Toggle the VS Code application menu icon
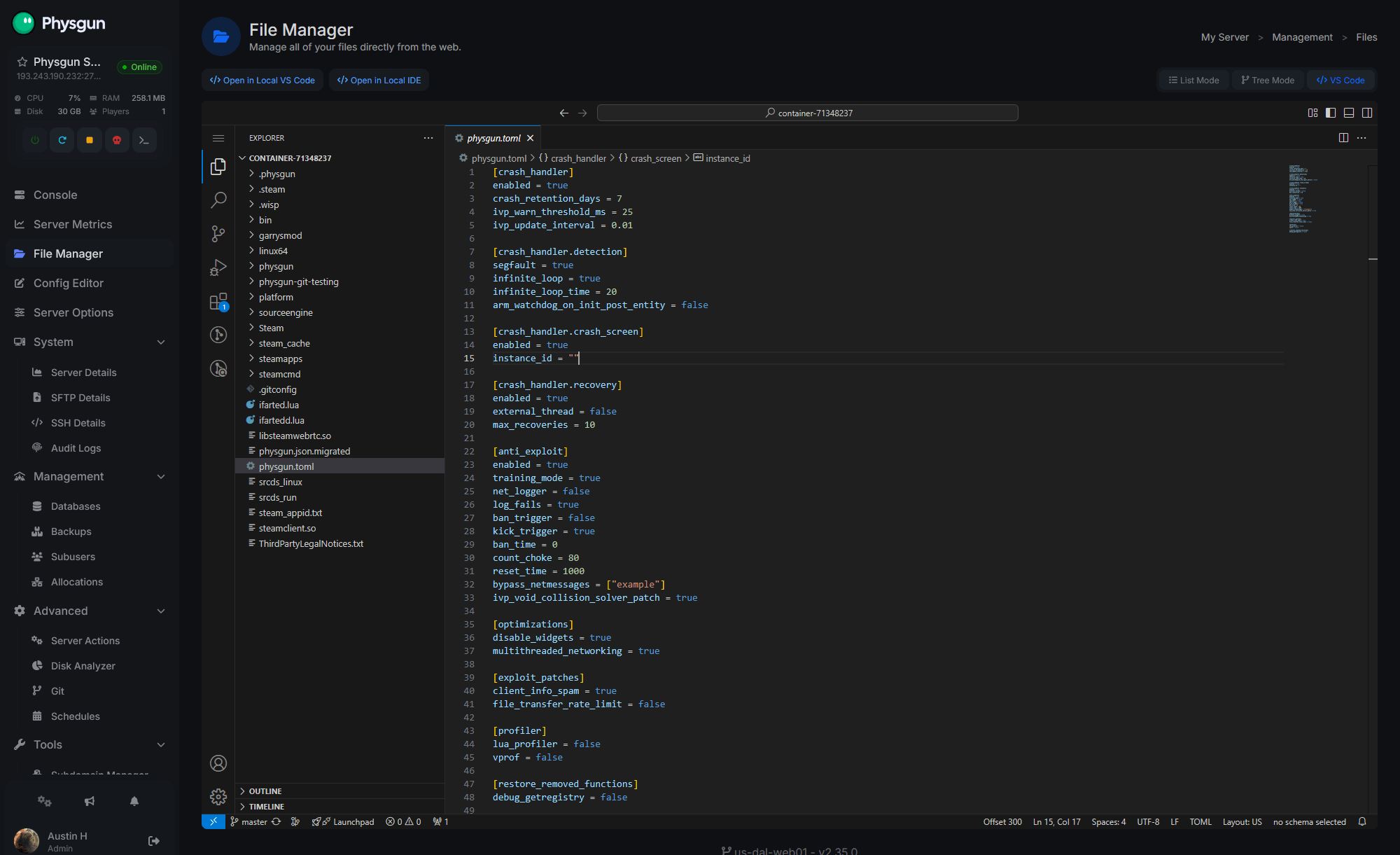Image resolution: width=1400 pixels, height=855 pixels. [x=218, y=138]
